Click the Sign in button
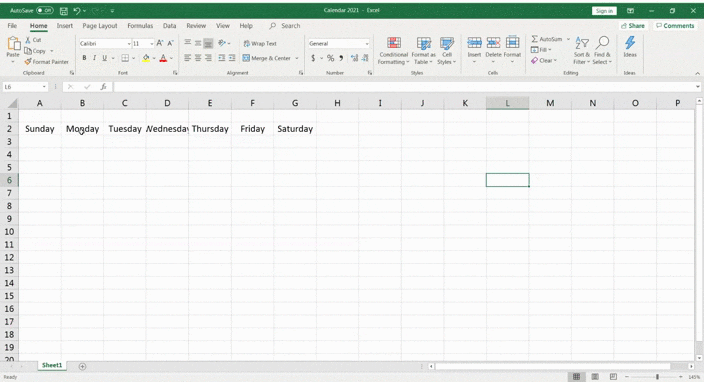Screen dimensions: 704x382 (604, 11)
